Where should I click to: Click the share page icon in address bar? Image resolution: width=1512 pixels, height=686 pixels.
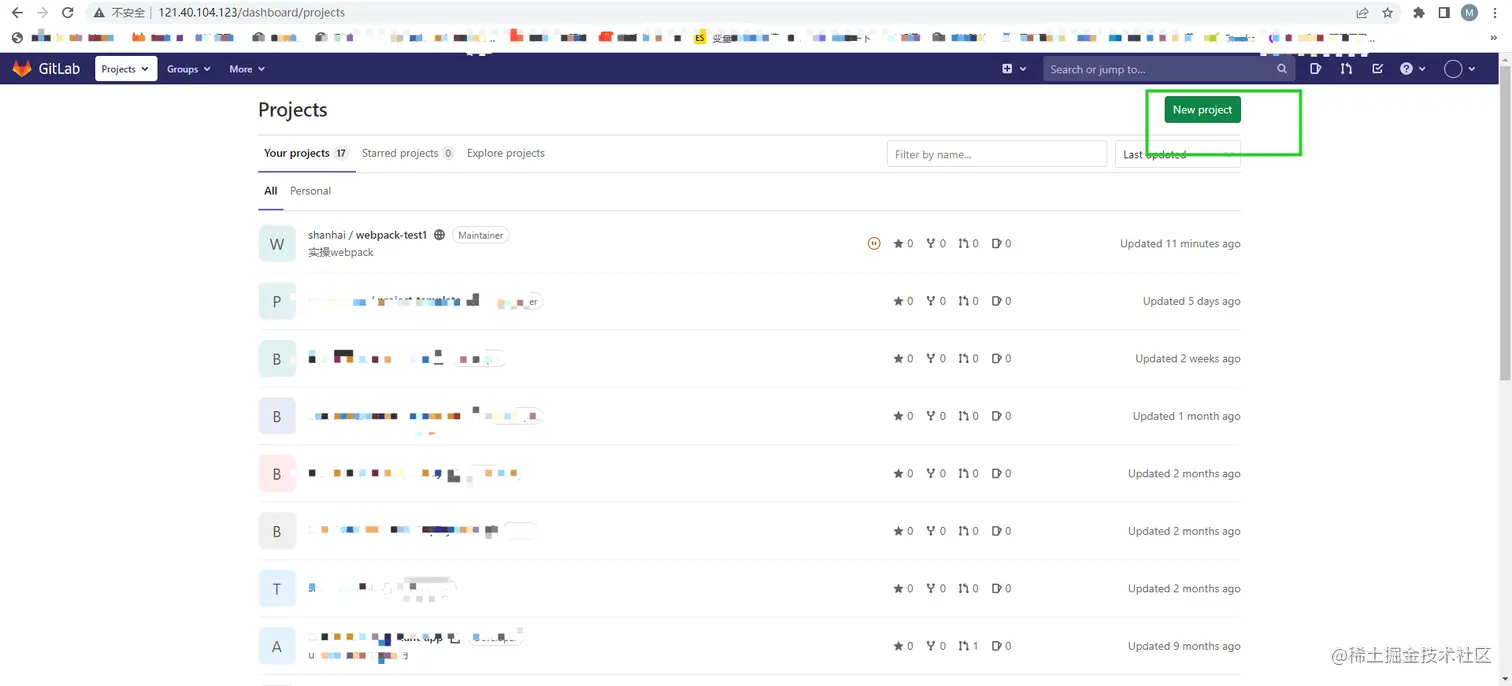(1362, 13)
